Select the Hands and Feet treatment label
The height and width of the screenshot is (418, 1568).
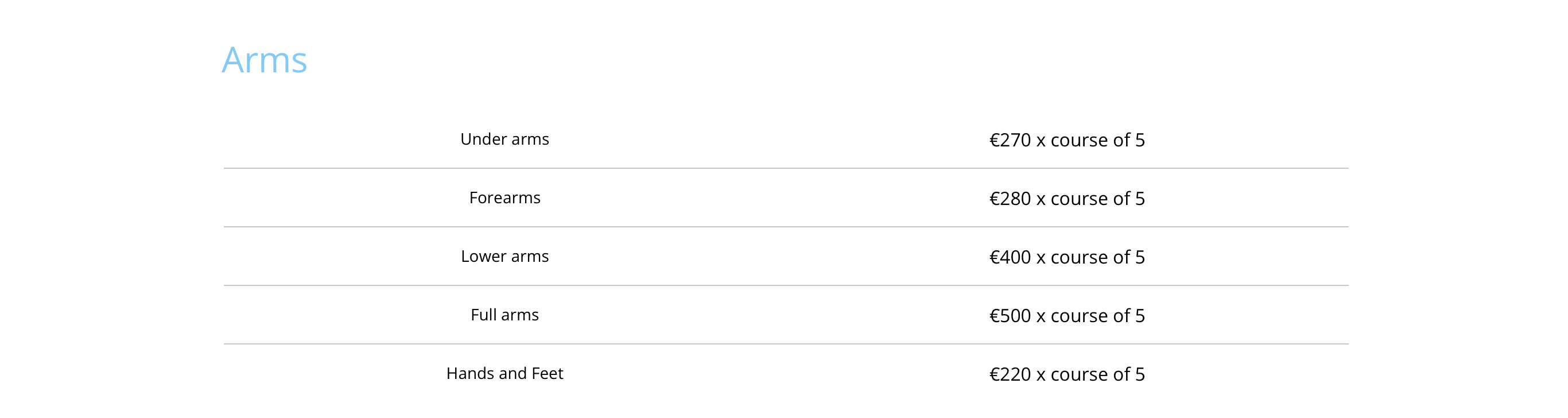[x=504, y=373]
